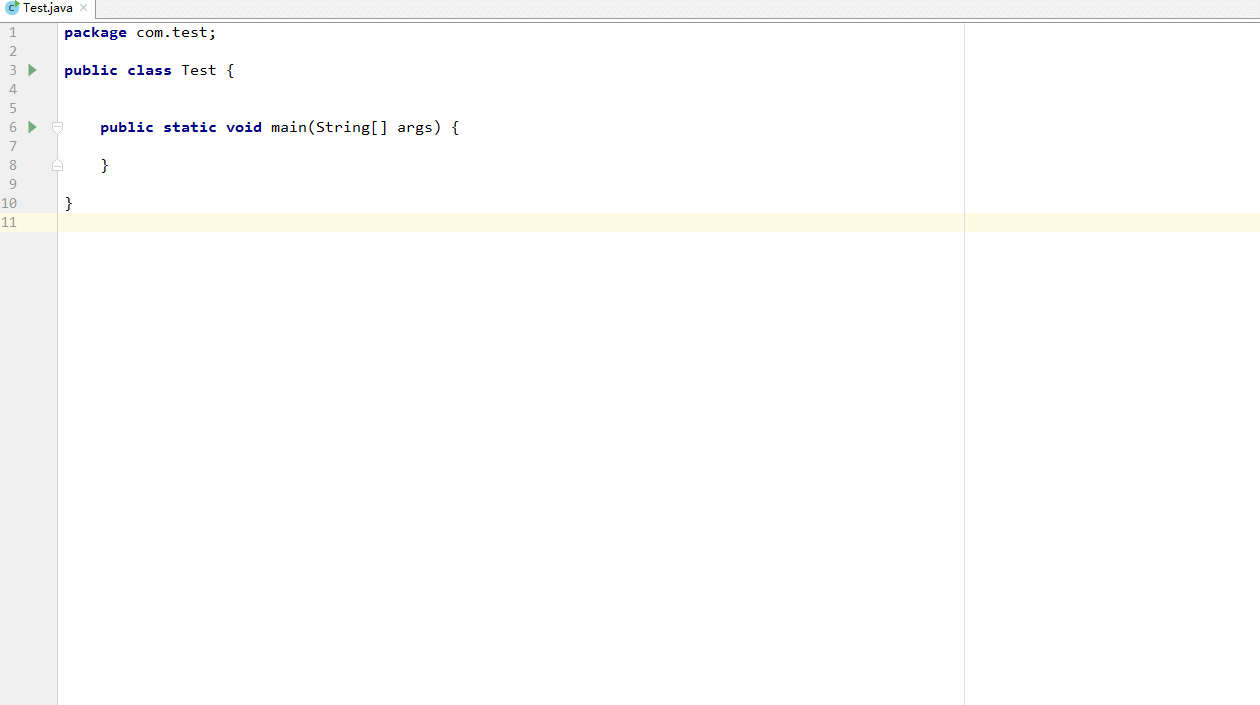
Task: Click empty line 7 inside main method
Action: point(510,146)
